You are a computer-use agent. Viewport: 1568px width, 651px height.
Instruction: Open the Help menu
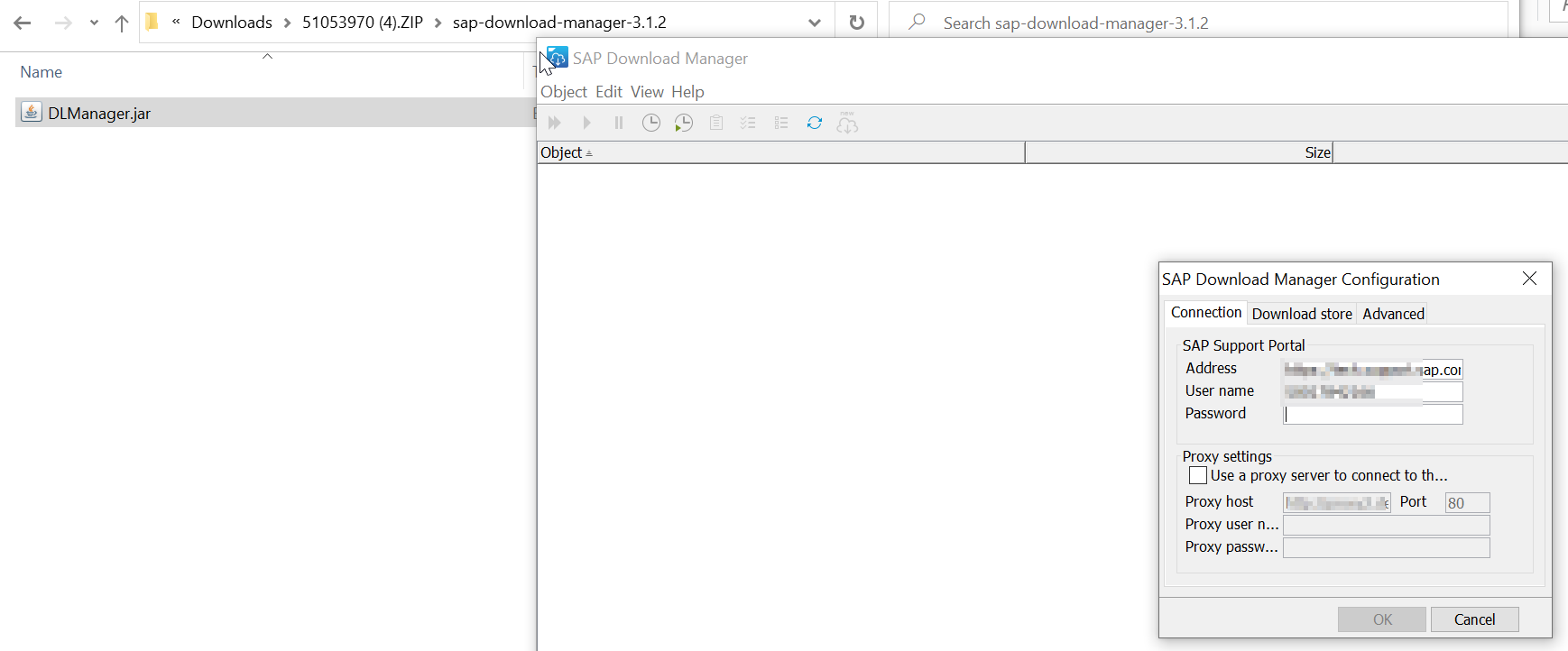[687, 92]
